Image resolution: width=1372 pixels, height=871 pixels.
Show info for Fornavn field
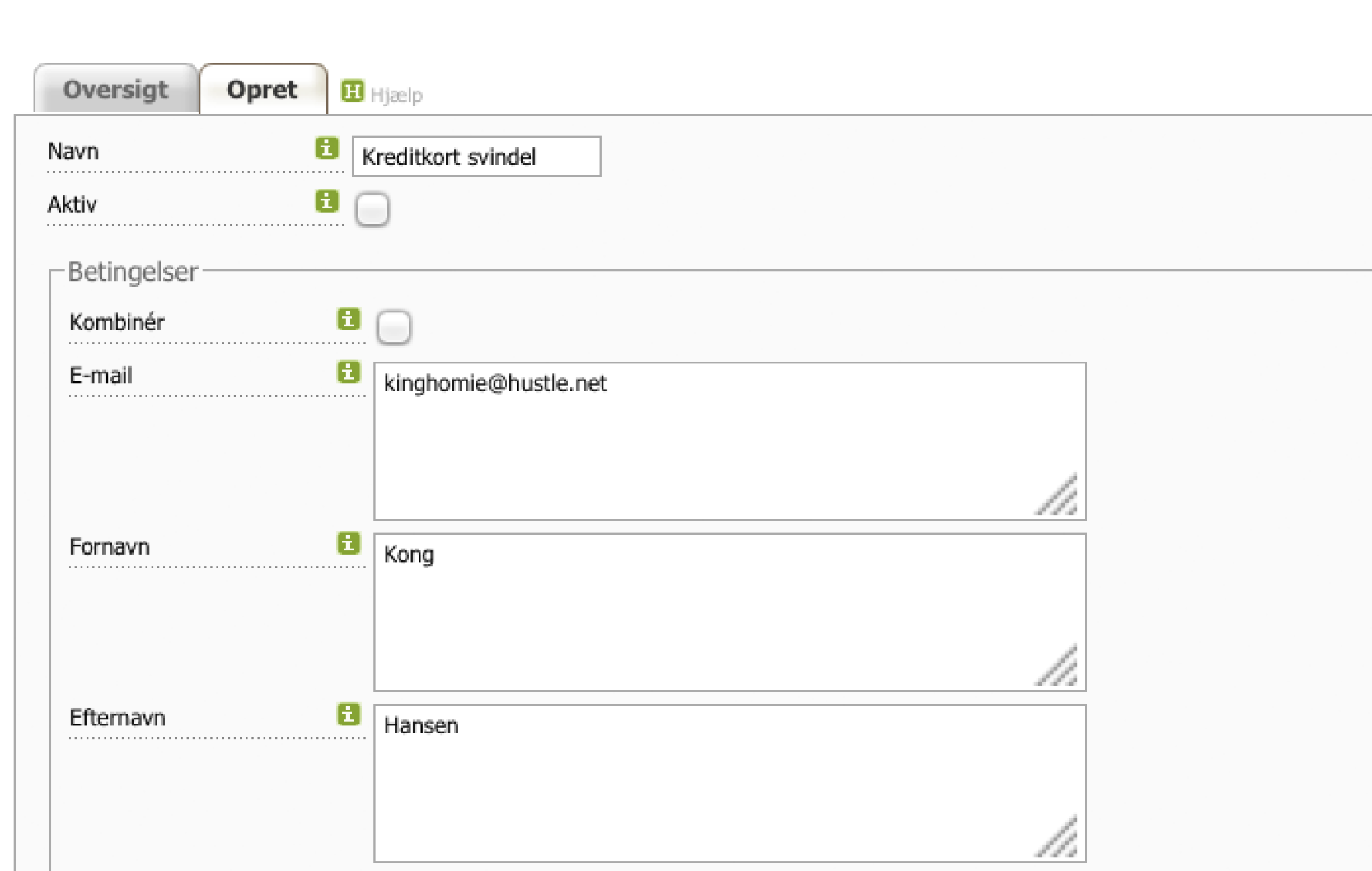point(348,543)
